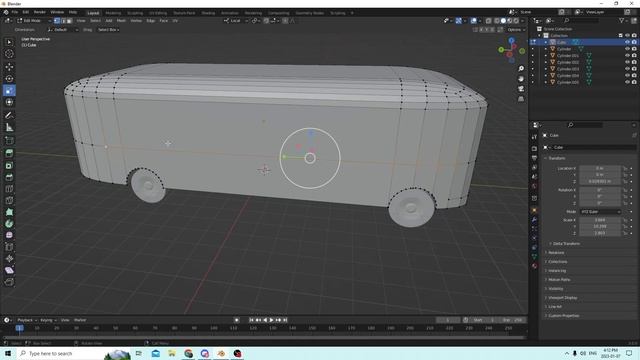Open the Vertex menu in viewport header
Viewport: 640px width, 360px height.
click(136, 20)
